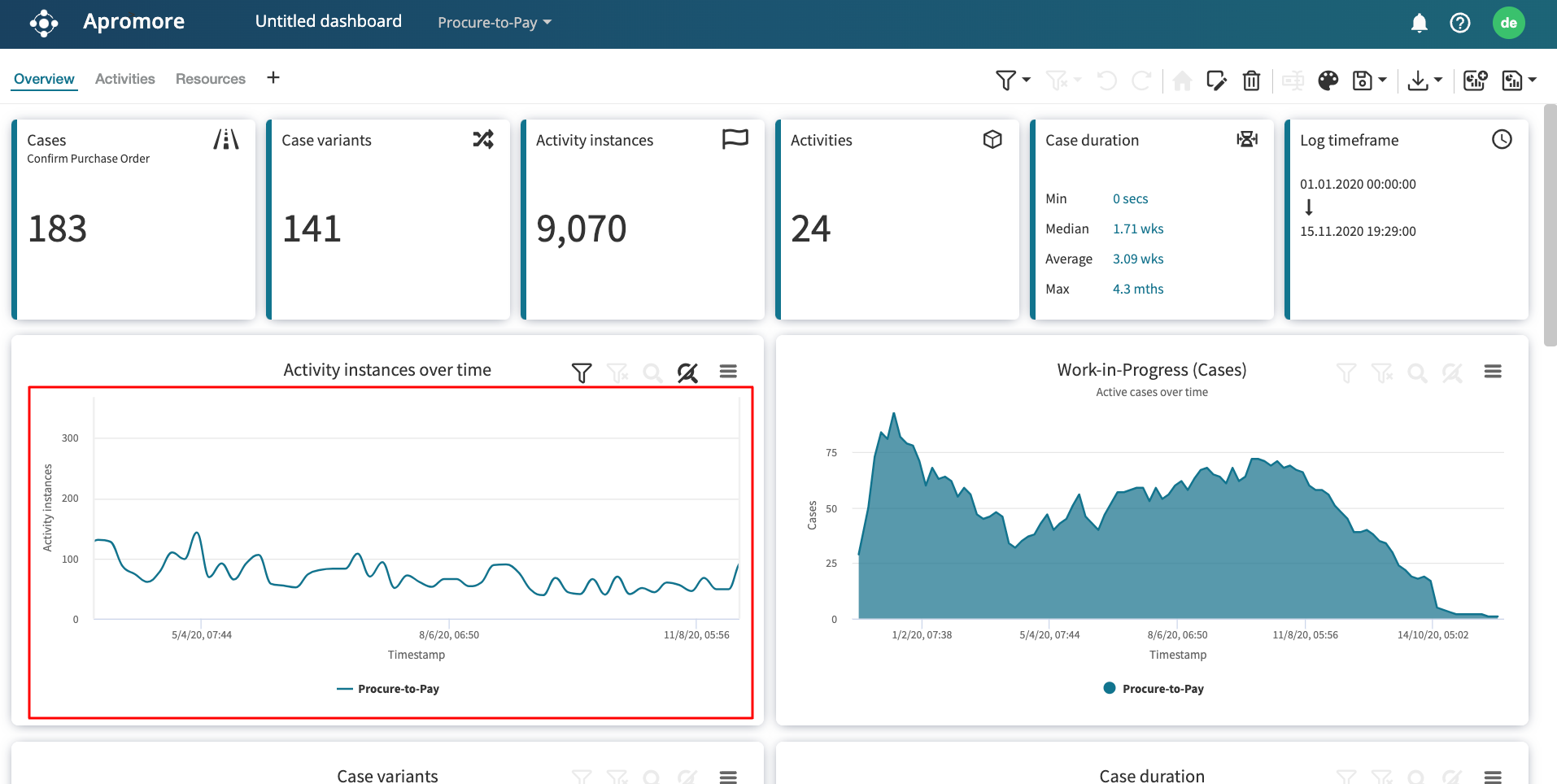Image resolution: width=1557 pixels, height=784 pixels.
Task: Add a new tab with plus button
Action: coord(273,77)
